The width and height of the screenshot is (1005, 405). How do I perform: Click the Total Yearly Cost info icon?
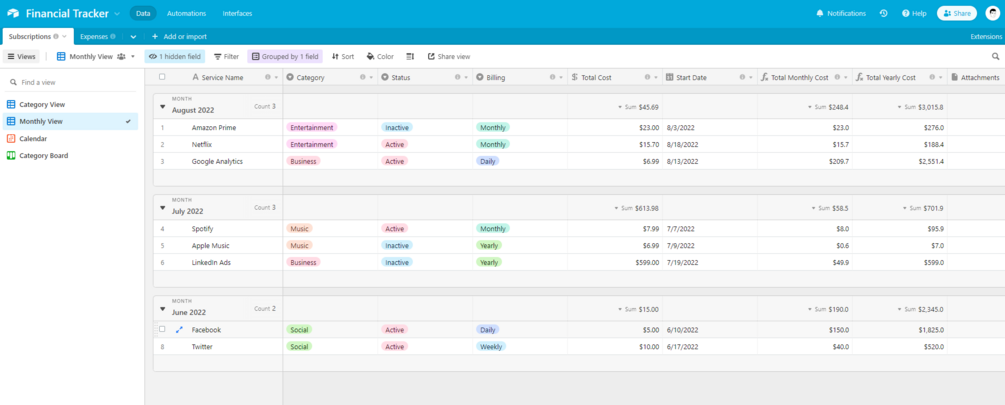[933, 78]
